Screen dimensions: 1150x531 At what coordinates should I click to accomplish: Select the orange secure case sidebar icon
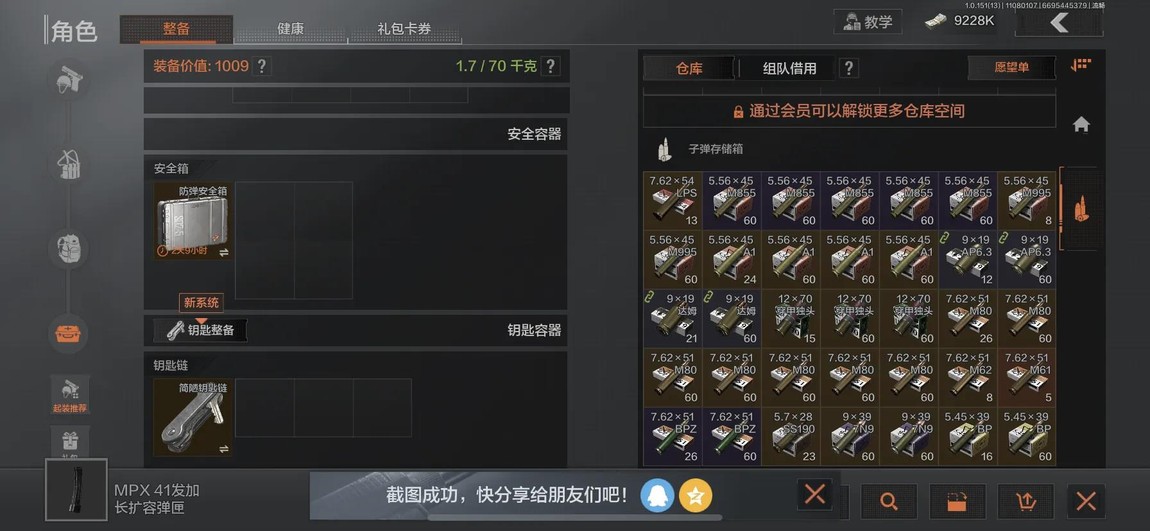pyautogui.click(x=69, y=334)
